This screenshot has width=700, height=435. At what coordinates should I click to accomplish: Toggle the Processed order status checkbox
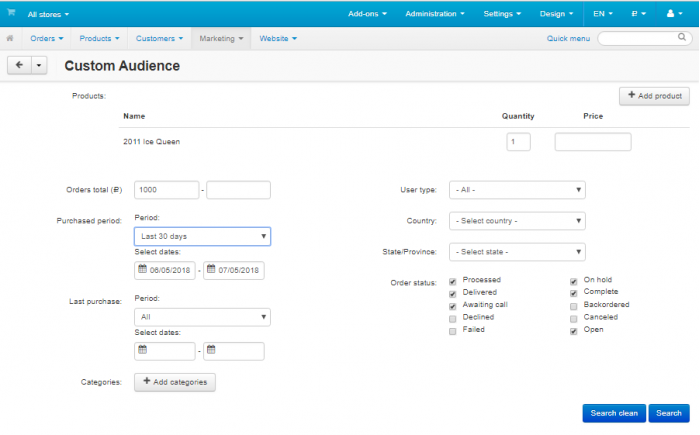(x=453, y=281)
